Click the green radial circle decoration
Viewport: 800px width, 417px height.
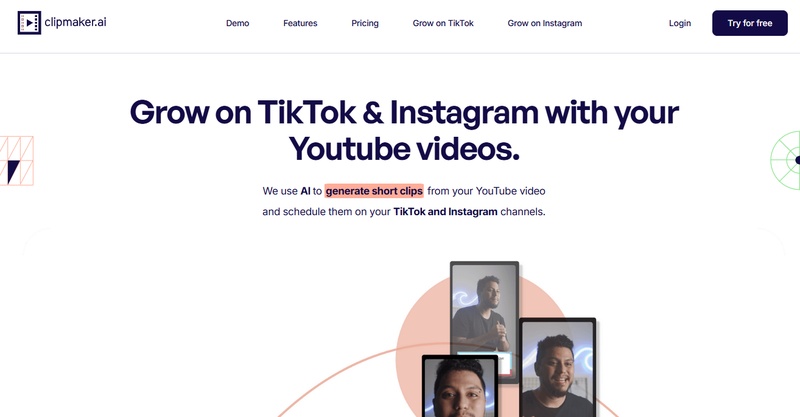coord(785,160)
